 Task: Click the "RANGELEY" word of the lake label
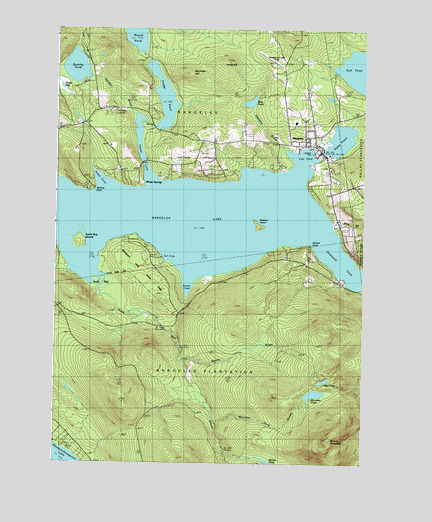click(x=162, y=218)
